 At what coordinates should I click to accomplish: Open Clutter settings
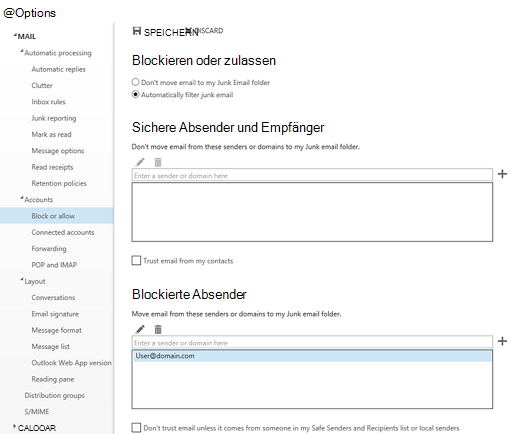[x=42, y=86]
